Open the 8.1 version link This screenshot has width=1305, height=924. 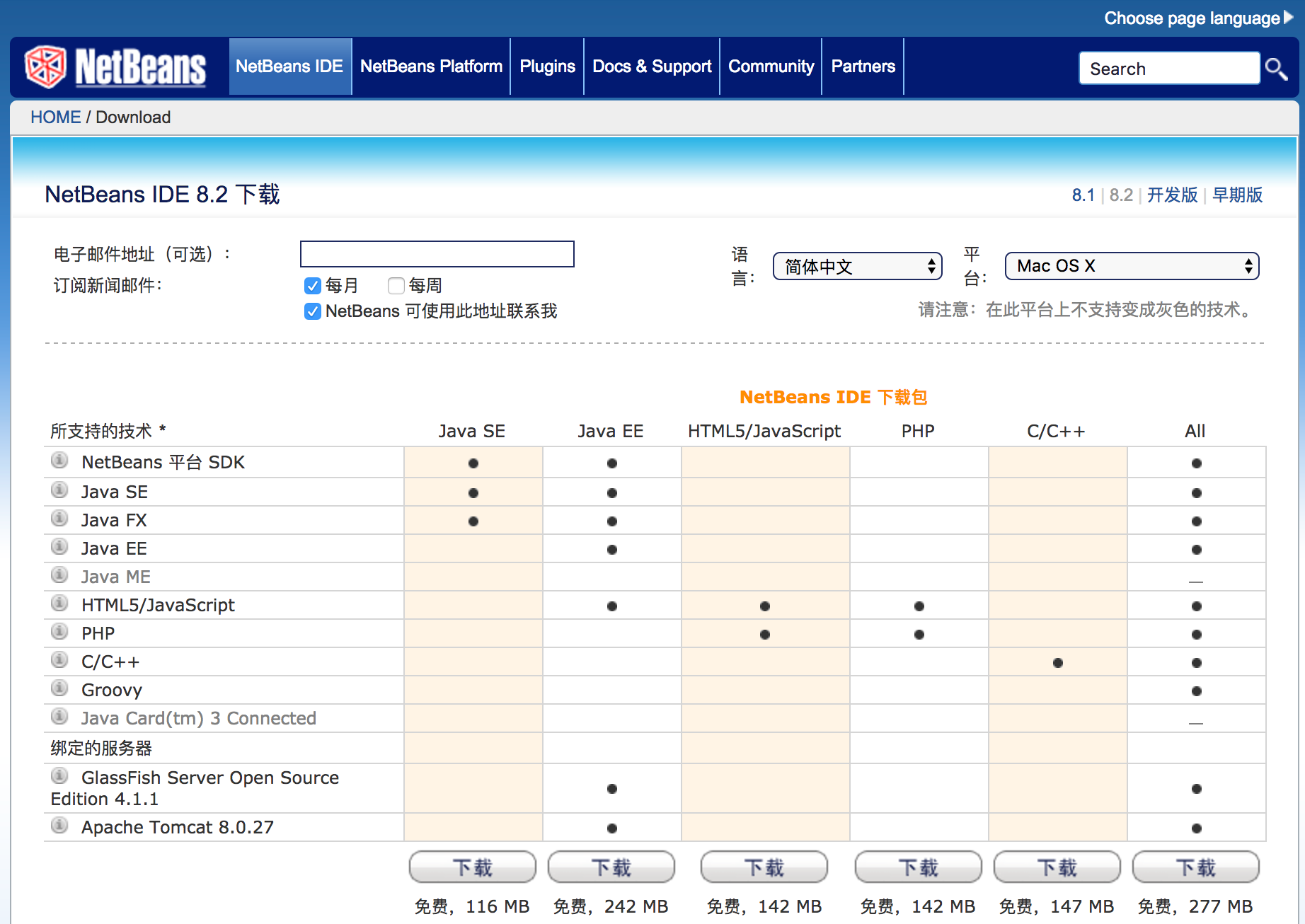[1083, 195]
